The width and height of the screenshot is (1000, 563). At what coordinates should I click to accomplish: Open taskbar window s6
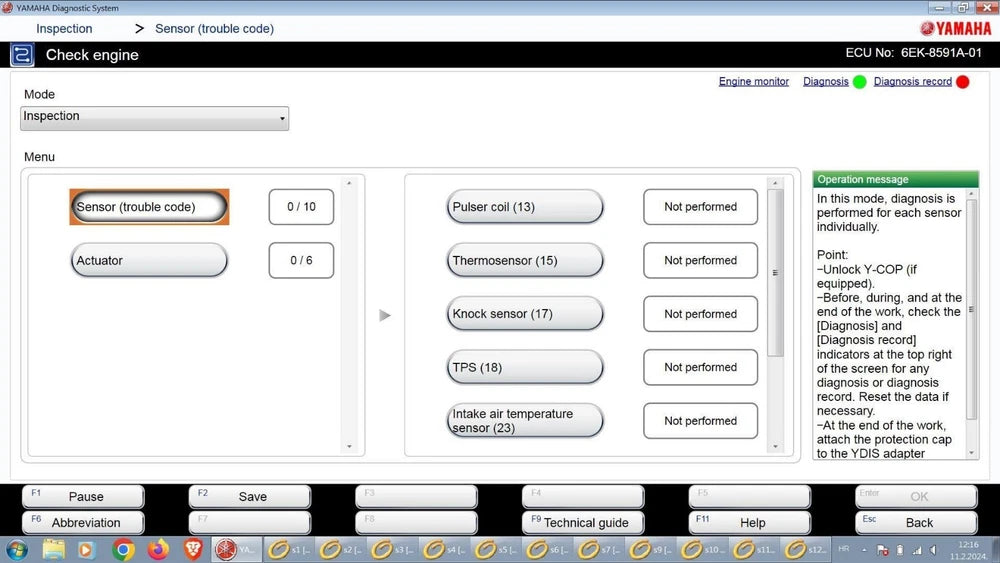(x=547, y=549)
